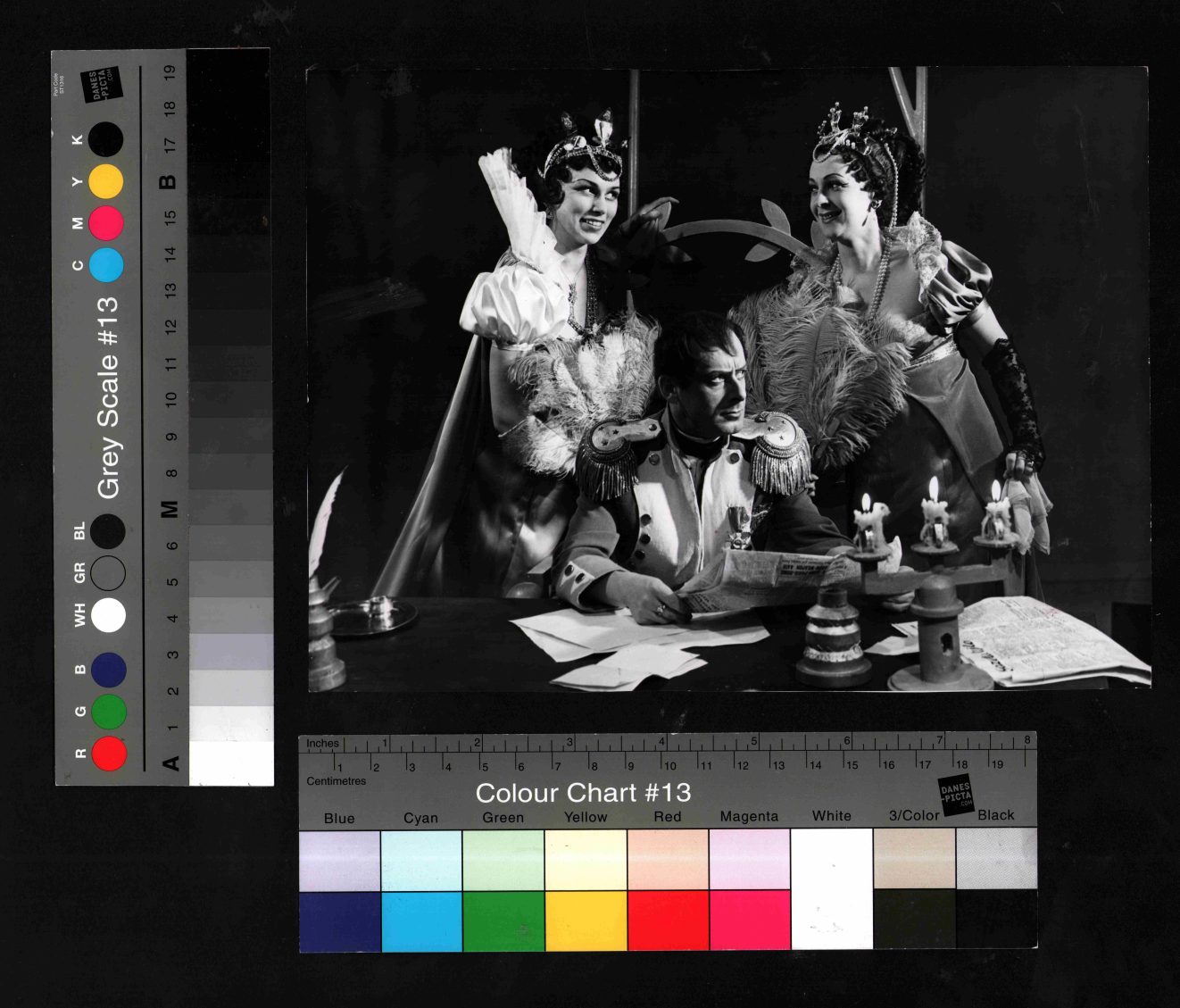Image resolution: width=1180 pixels, height=1008 pixels.
Task: Click the magenta M circle on grey scale card
Action: (x=105, y=223)
